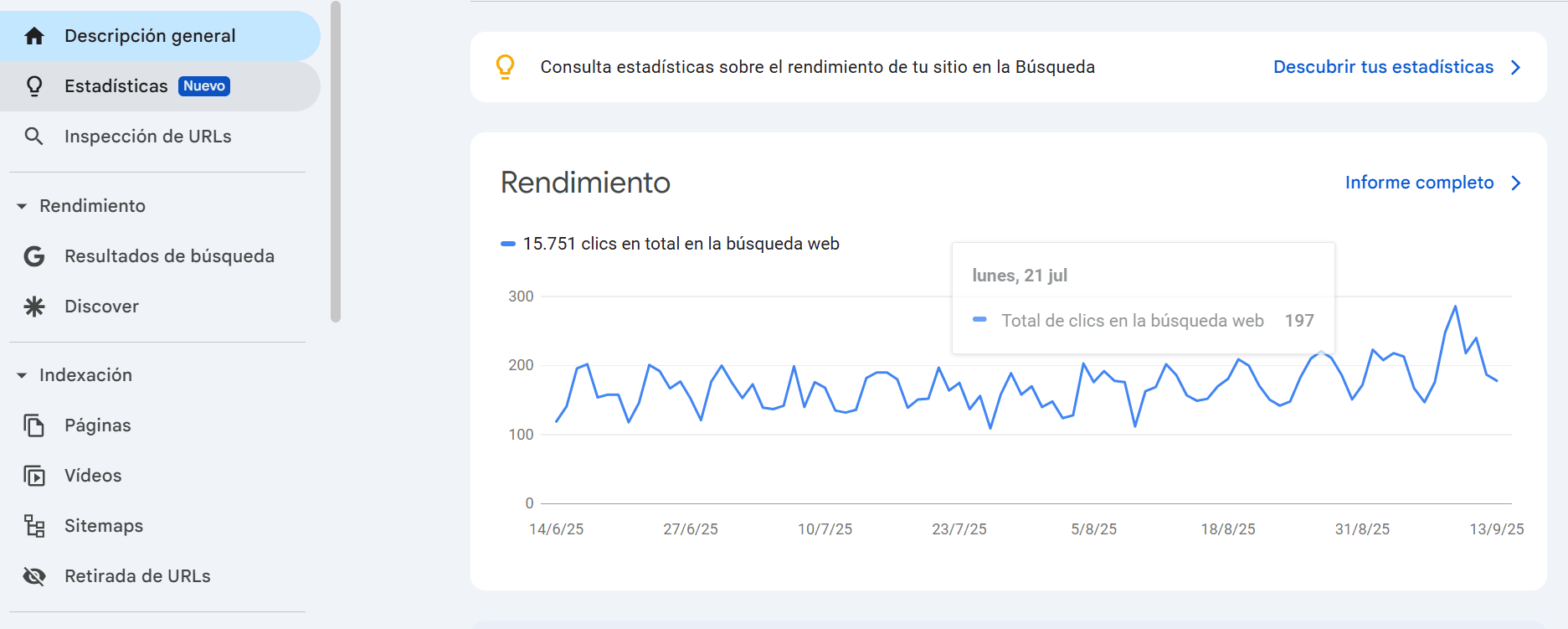Click the Nuevo badge next to Estadísticas
1568x629 pixels.
point(203,85)
